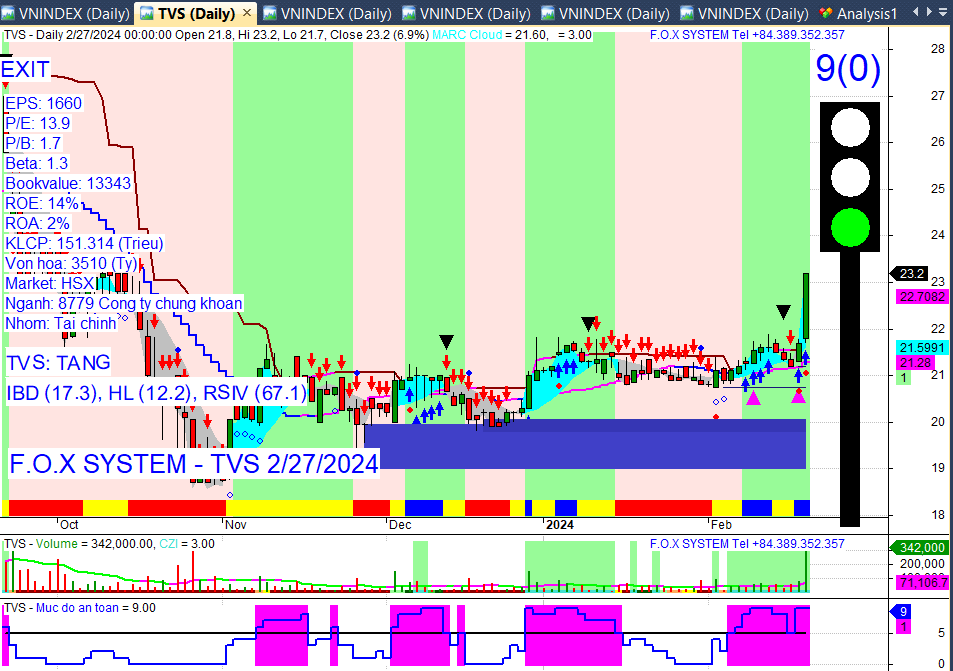Click the TVS: TANG label
This screenshot has height=671, width=953.
click(x=58, y=363)
